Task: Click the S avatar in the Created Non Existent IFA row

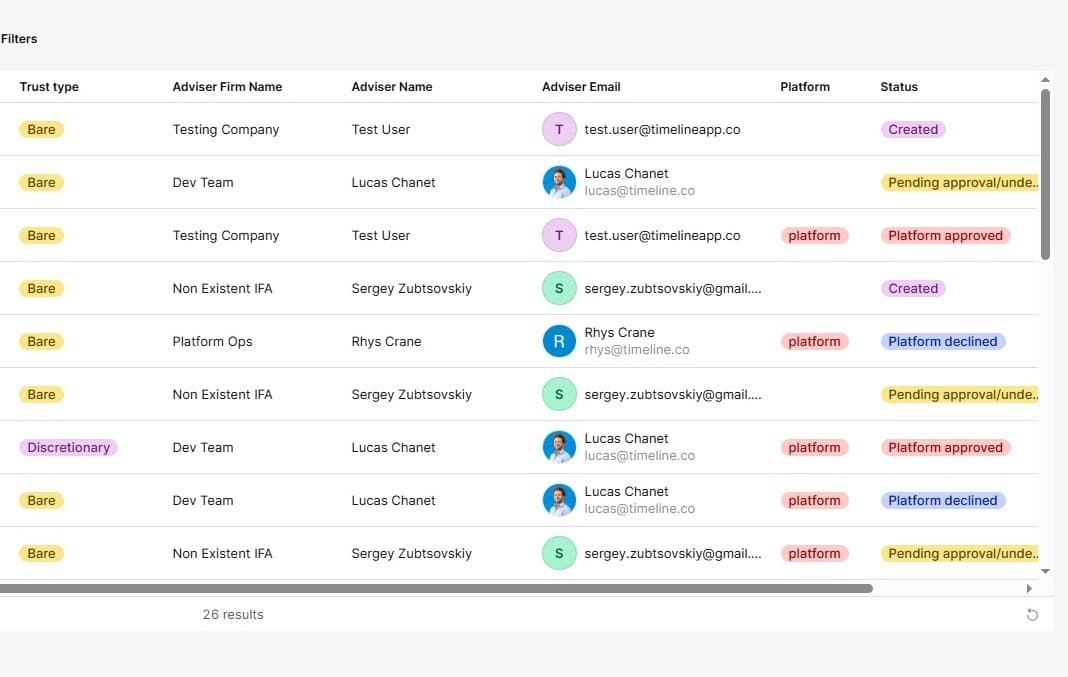Action: [x=559, y=288]
